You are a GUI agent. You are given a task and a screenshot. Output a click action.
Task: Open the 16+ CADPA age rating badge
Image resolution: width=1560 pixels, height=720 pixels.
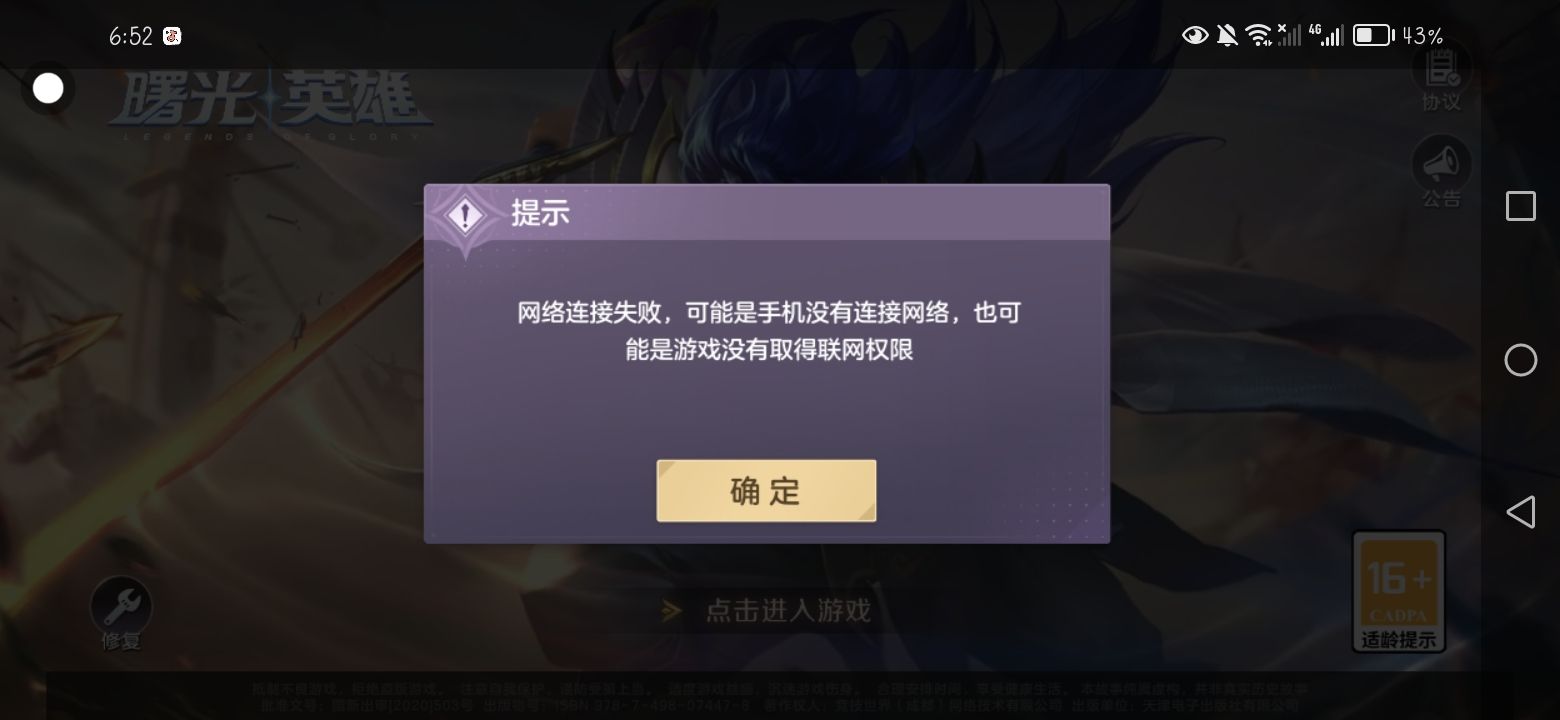pyautogui.click(x=1398, y=591)
